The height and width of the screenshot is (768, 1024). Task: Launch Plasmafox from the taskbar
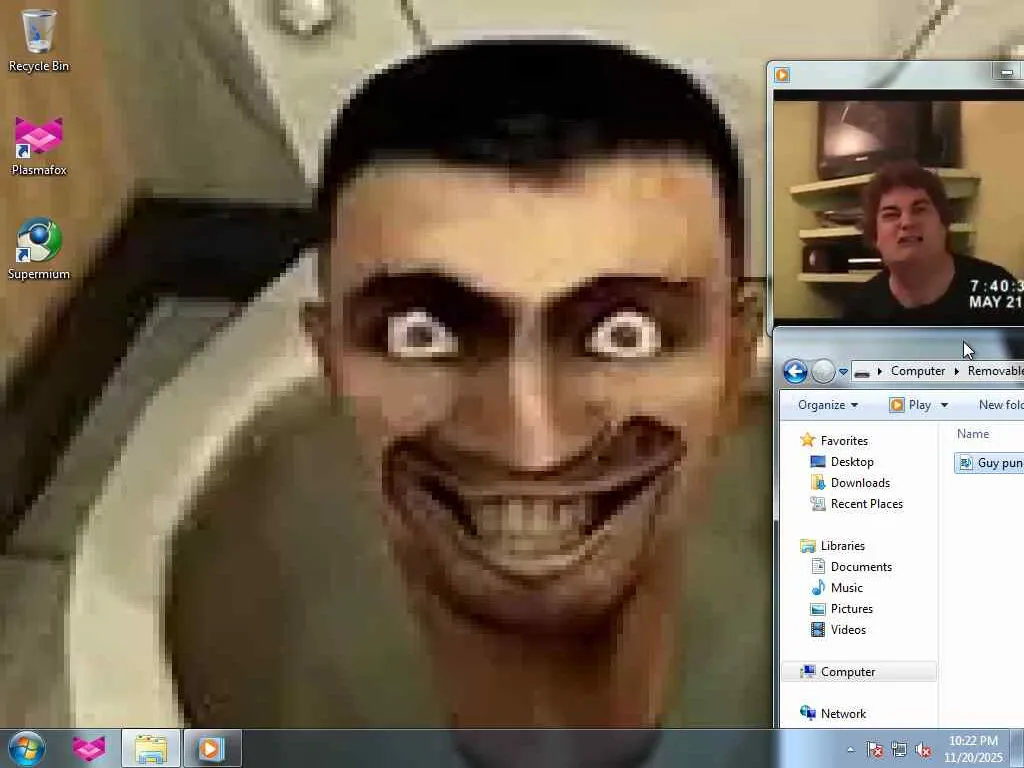[x=89, y=748]
